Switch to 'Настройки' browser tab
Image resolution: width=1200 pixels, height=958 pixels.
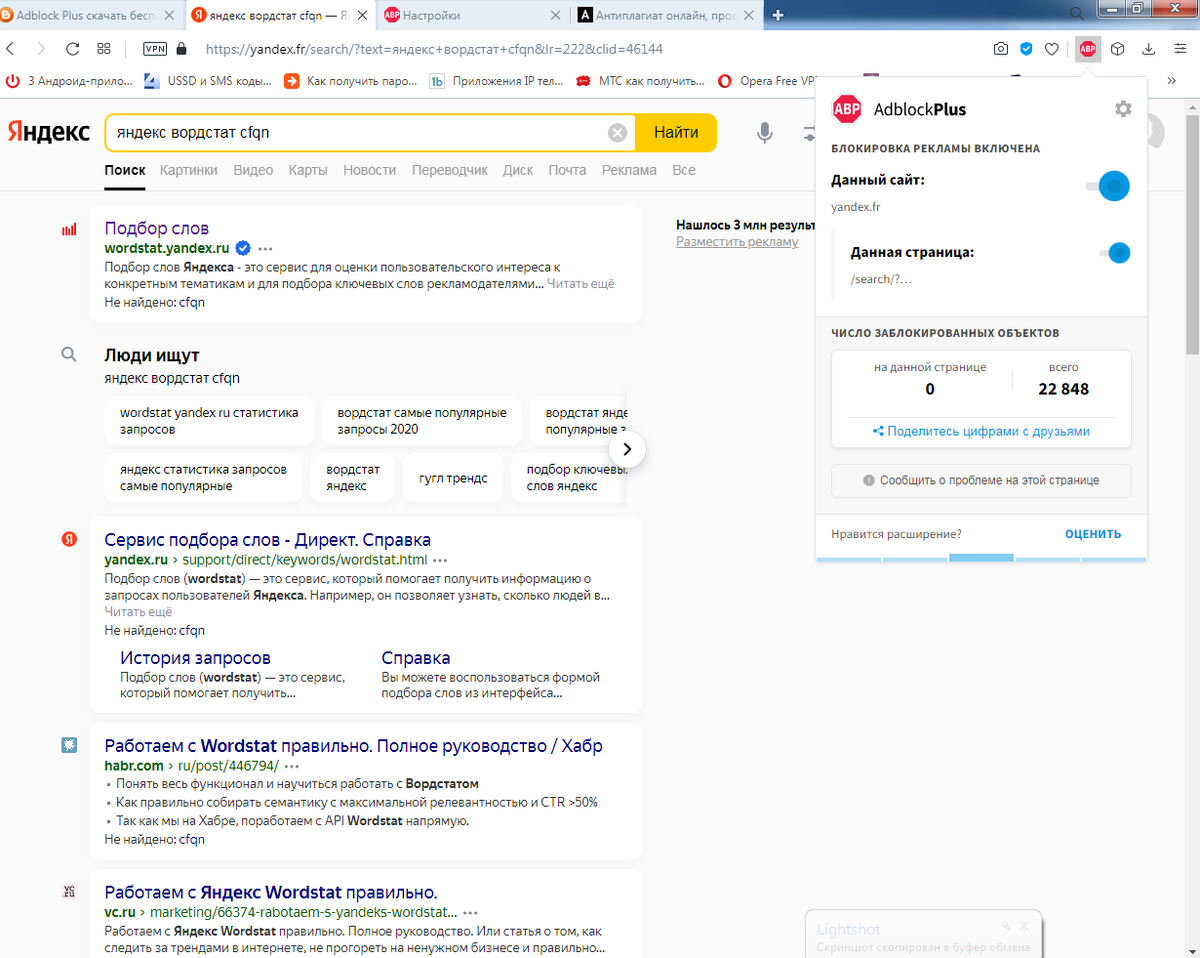coord(470,15)
